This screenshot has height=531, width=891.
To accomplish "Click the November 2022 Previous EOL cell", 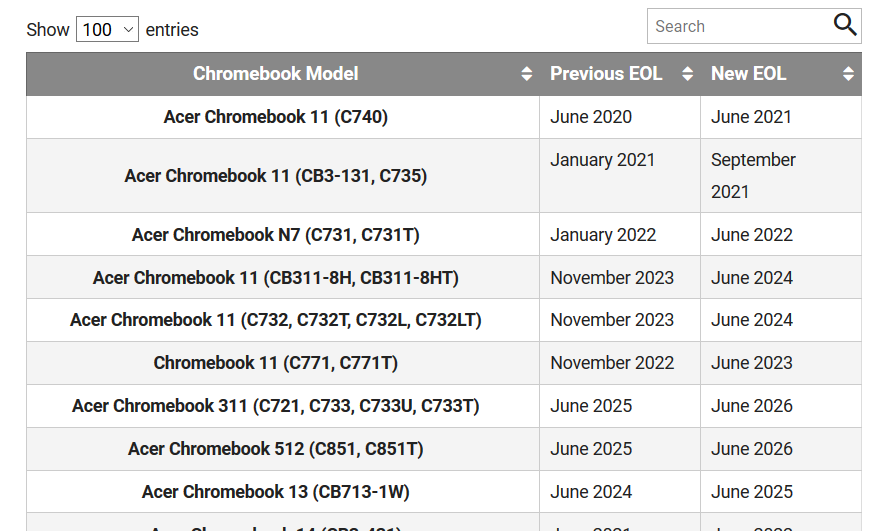I will pyautogui.click(x=620, y=363).
